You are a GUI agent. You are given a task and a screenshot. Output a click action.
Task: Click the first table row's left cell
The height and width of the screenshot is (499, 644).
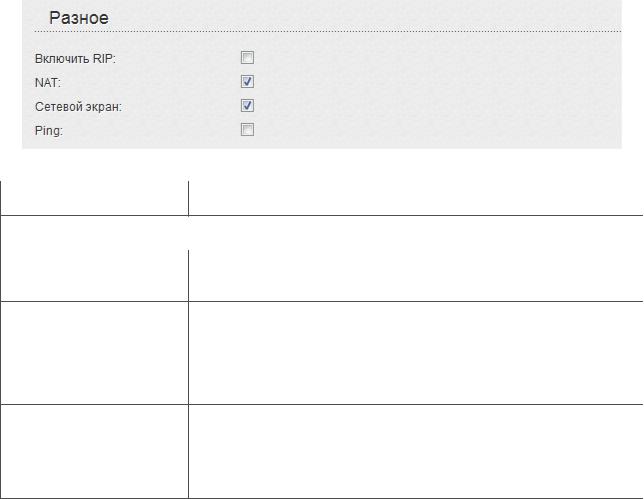click(94, 198)
